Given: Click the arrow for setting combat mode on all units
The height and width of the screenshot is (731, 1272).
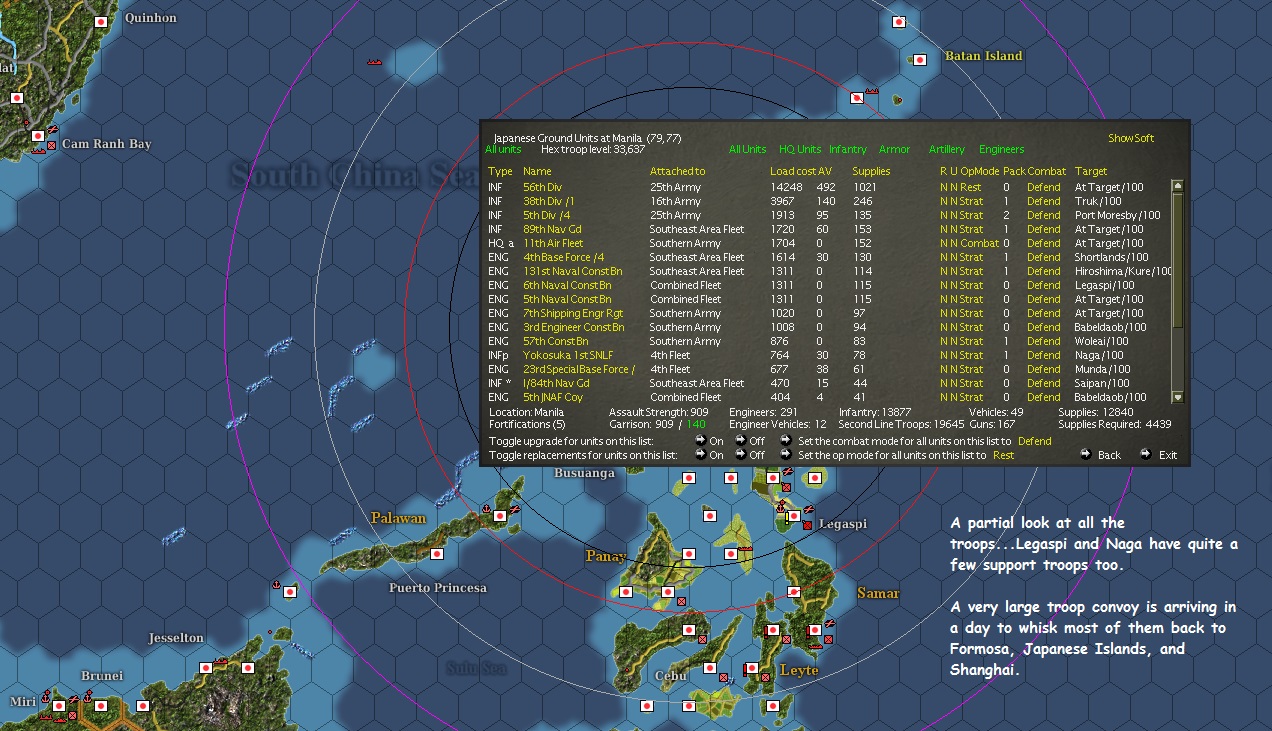Looking at the screenshot, I should (x=787, y=441).
